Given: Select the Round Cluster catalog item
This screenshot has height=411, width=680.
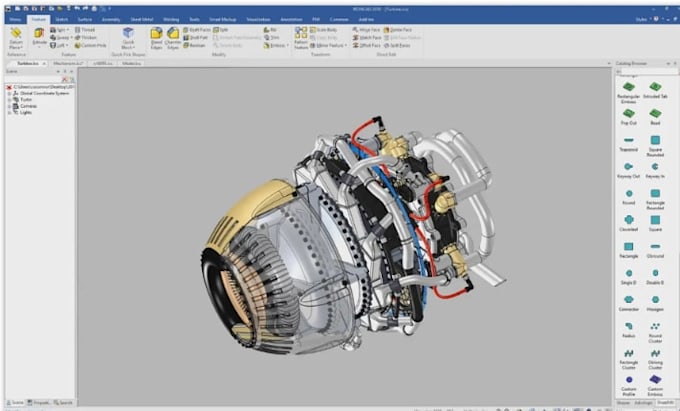Looking at the screenshot, I should tap(655, 333).
